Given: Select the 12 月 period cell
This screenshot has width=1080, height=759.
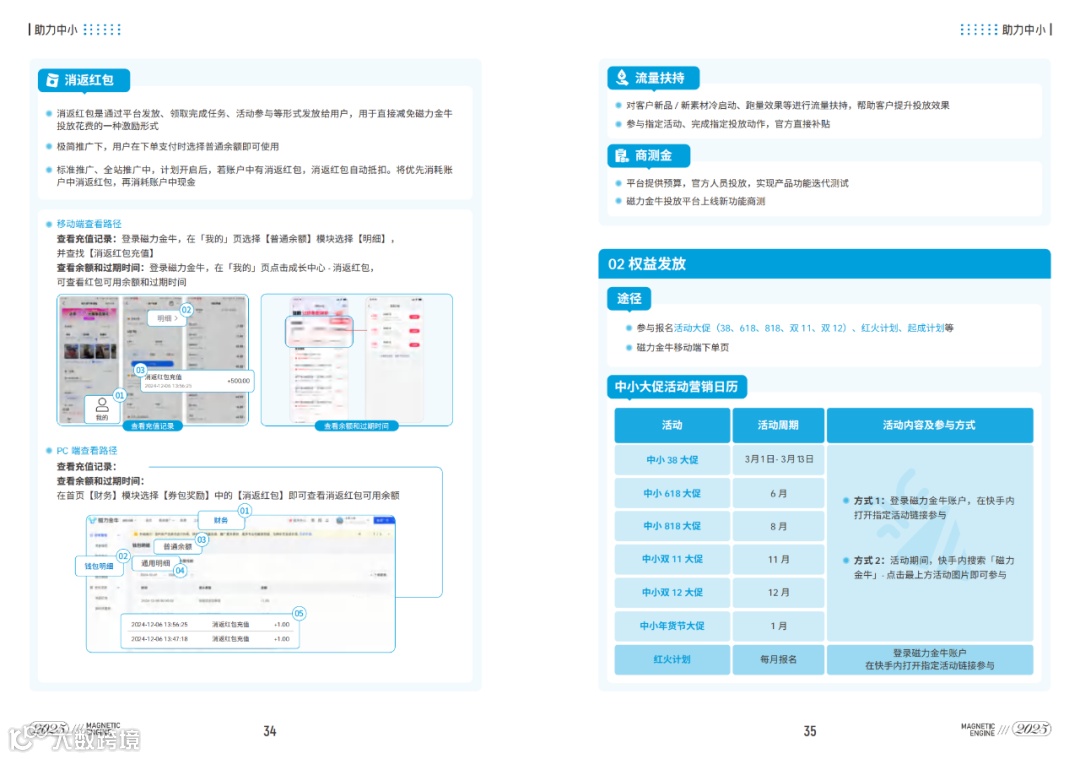Looking at the screenshot, I should coord(778,592).
